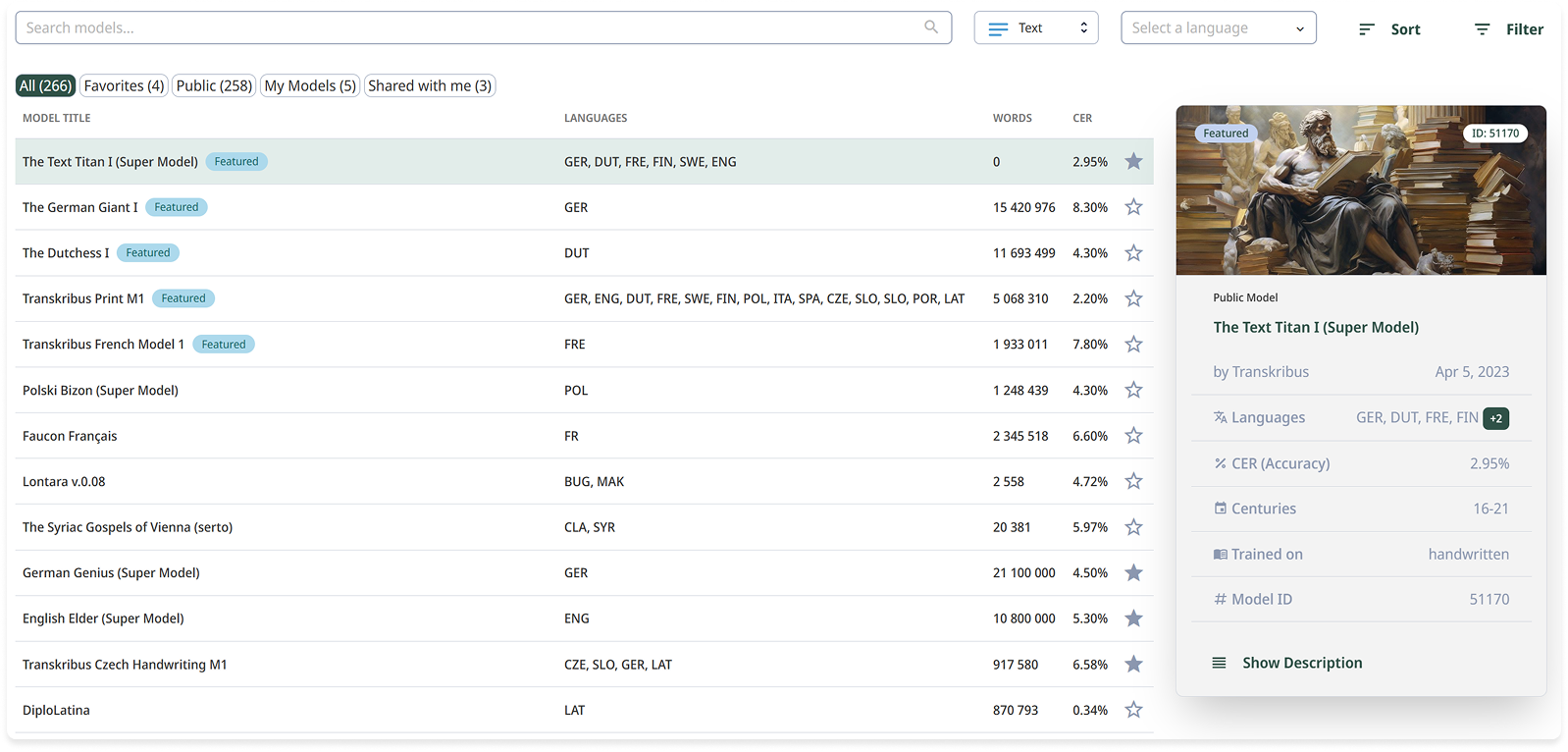
Task: Star the DiploLatina model
Action: (1133, 710)
